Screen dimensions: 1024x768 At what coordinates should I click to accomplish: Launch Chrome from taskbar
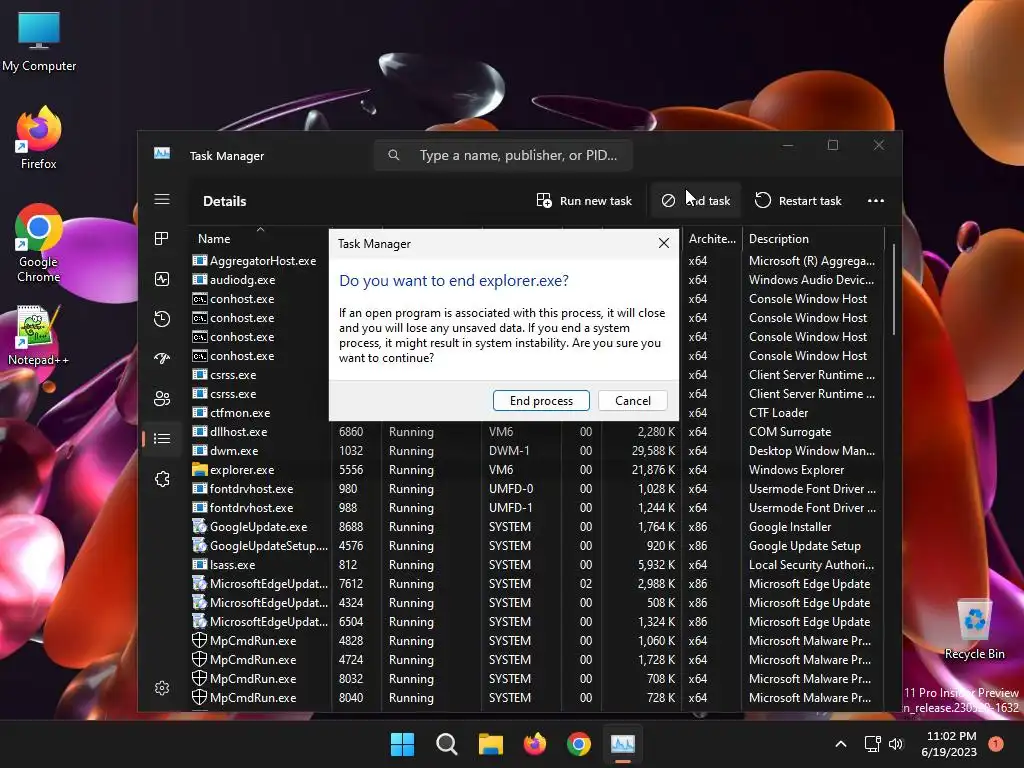(x=579, y=744)
